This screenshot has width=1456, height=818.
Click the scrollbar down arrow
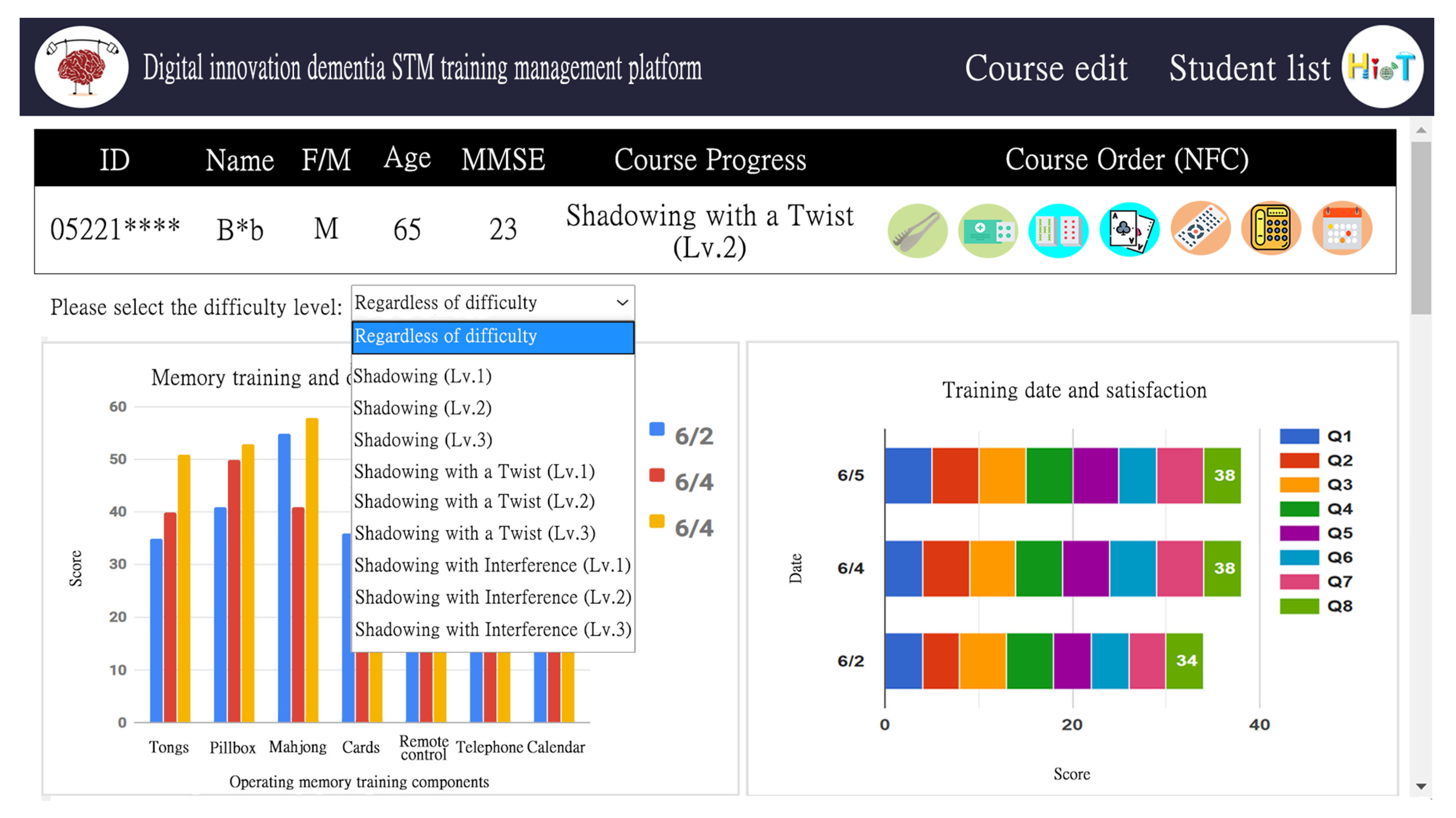coord(1421,786)
